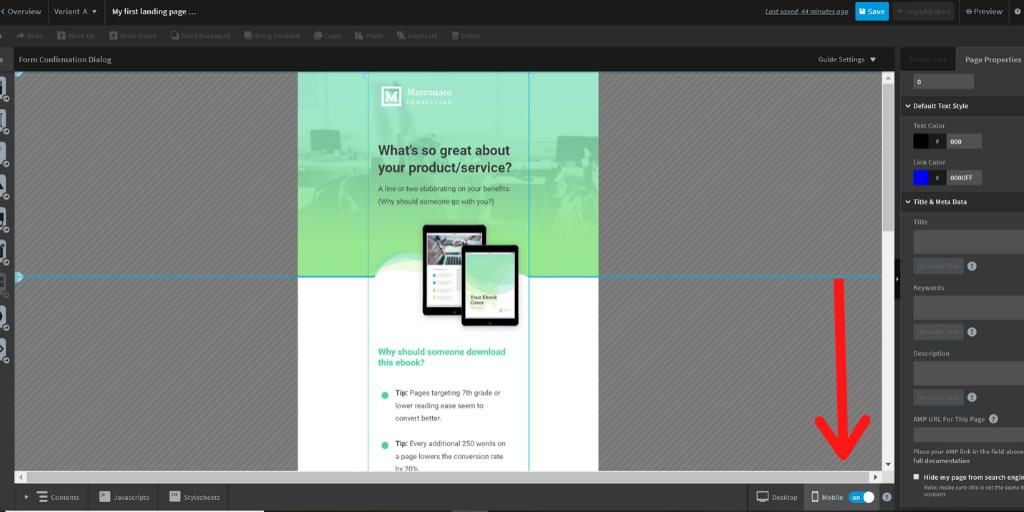Edit the Text Color hex field
1024x512 pixels.
click(x=964, y=141)
